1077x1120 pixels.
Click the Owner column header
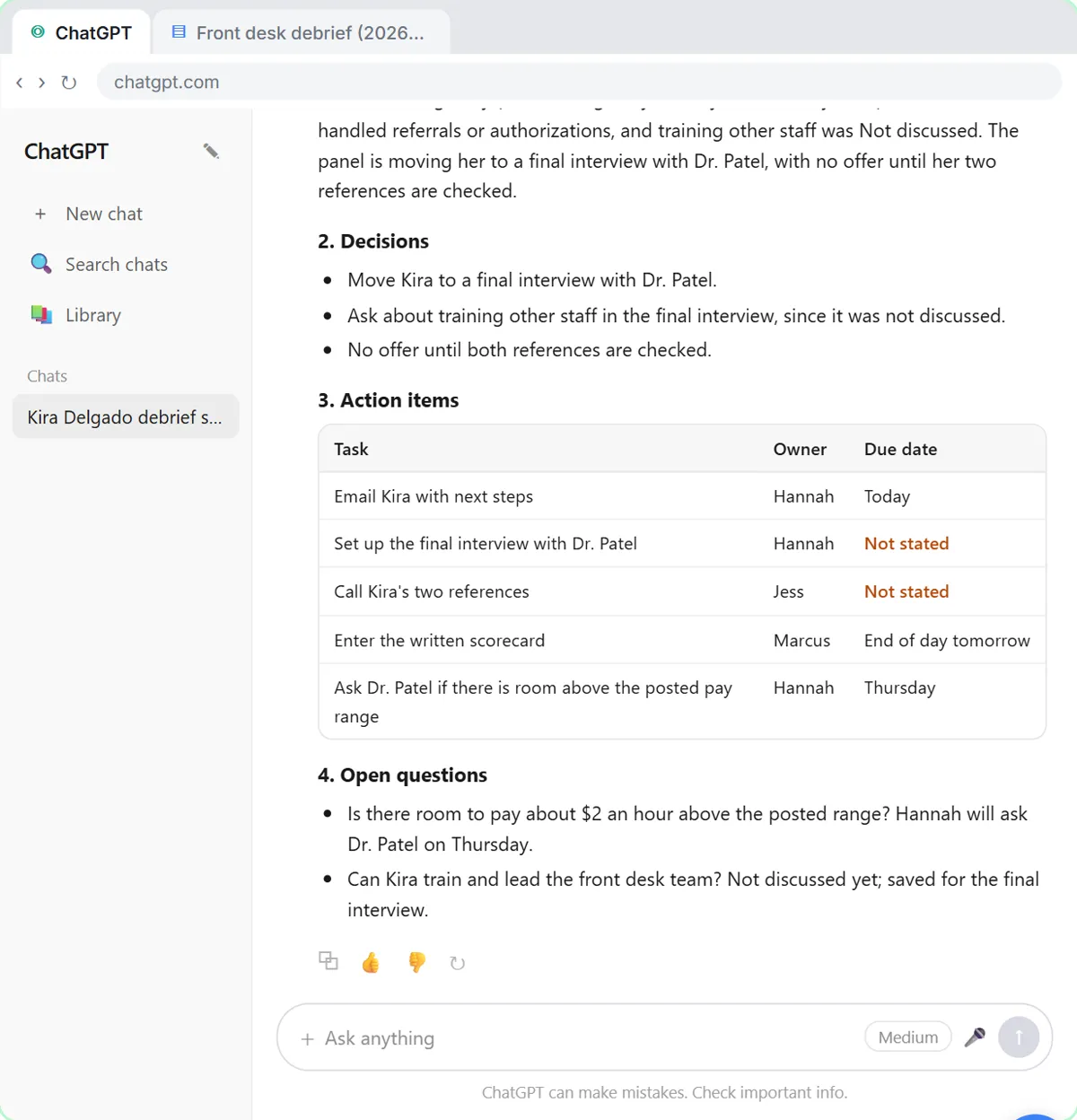(x=800, y=449)
